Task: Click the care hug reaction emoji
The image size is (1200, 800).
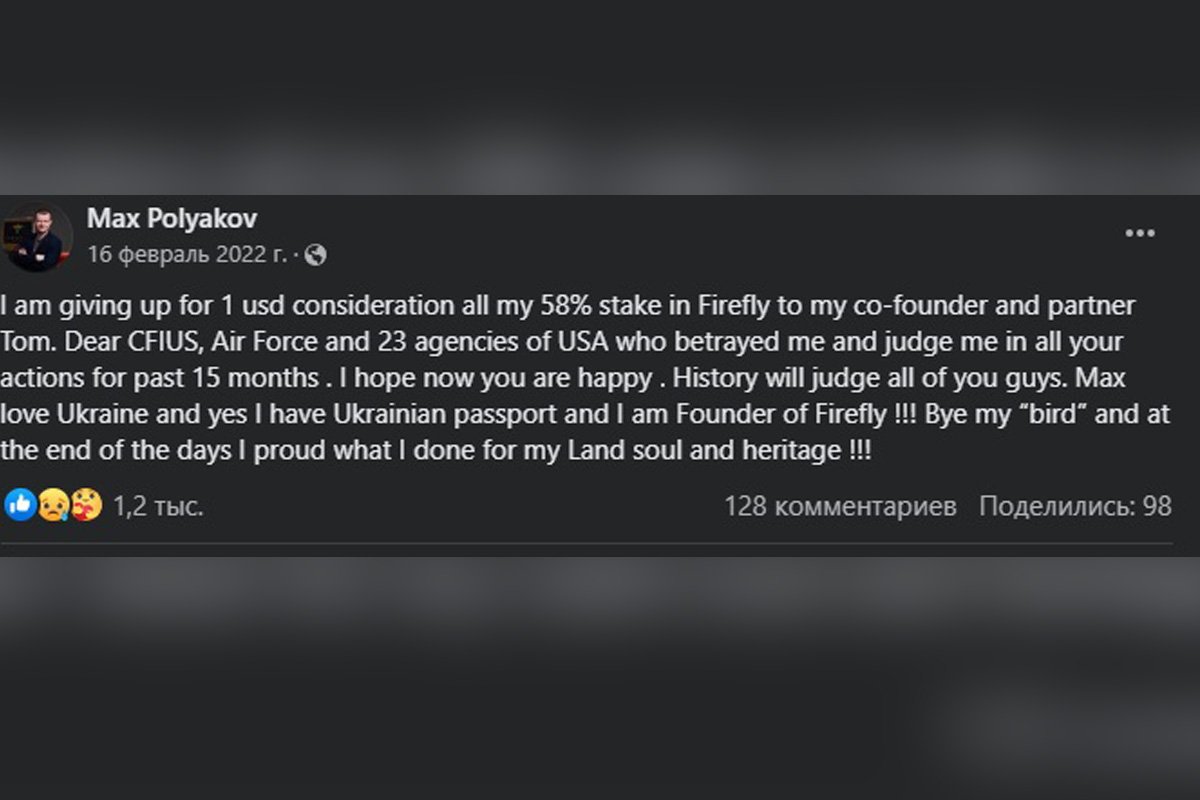Action: pyautogui.click(x=87, y=506)
